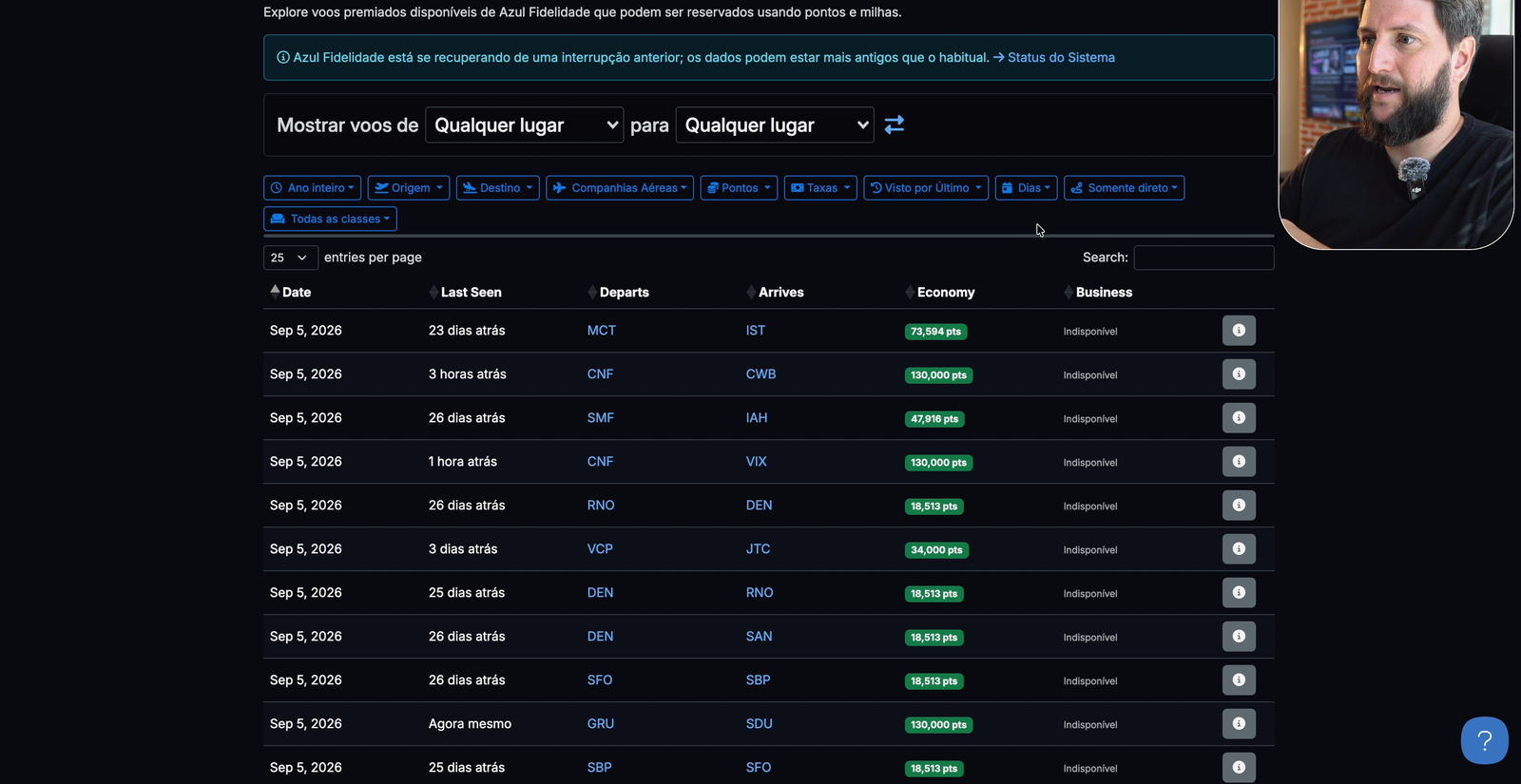Focus the table Search input field
This screenshot has width=1521, height=784.
coord(1203,258)
